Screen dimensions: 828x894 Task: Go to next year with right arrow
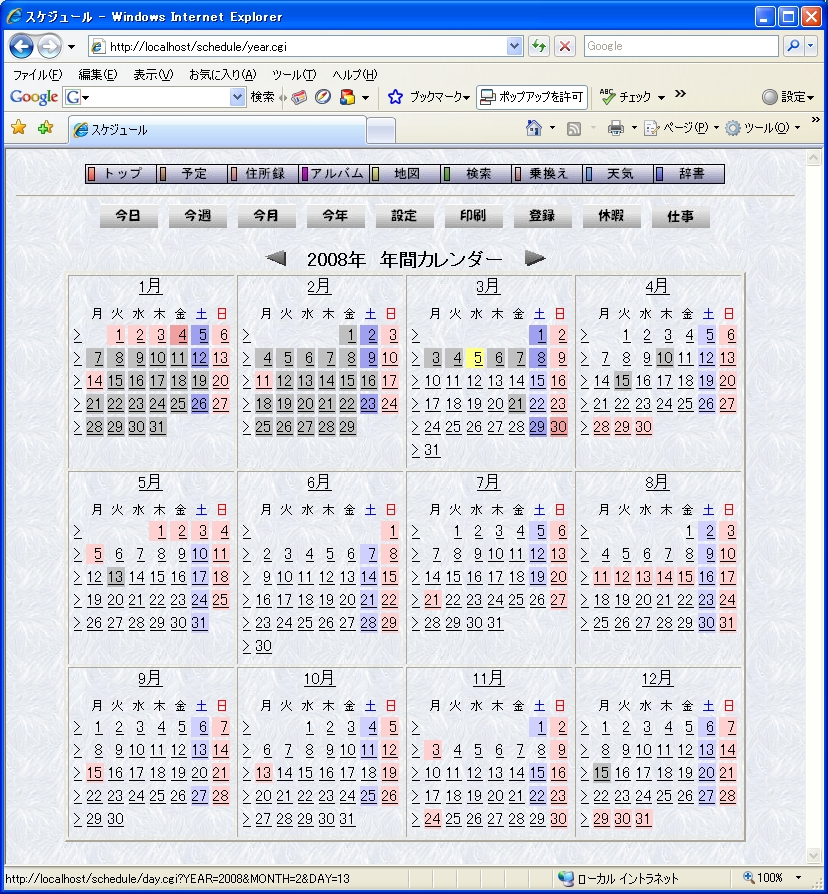[x=535, y=258]
